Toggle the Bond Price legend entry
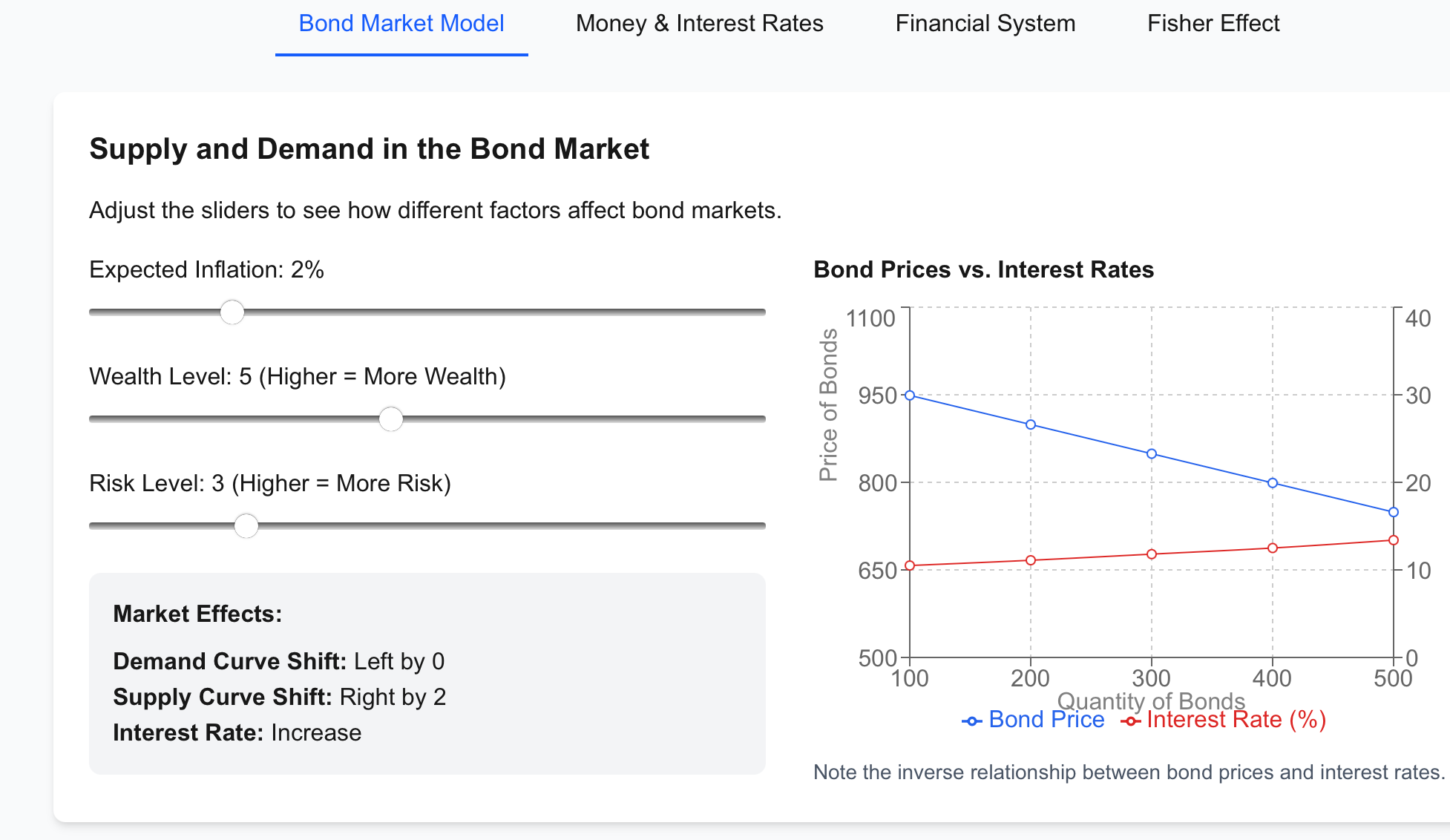 [x=1046, y=720]
